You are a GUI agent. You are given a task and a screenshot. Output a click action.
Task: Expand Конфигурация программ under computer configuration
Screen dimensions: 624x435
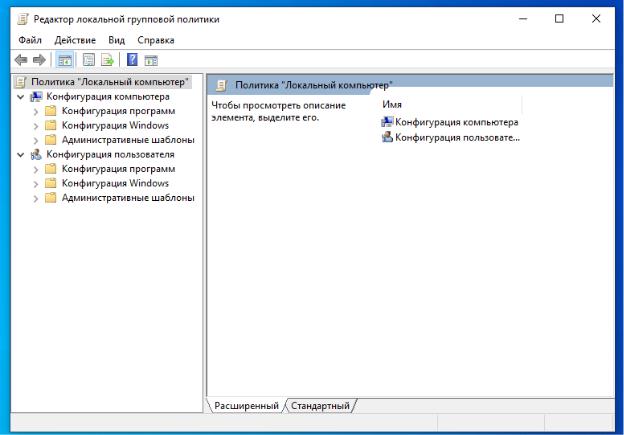[36, 111]
